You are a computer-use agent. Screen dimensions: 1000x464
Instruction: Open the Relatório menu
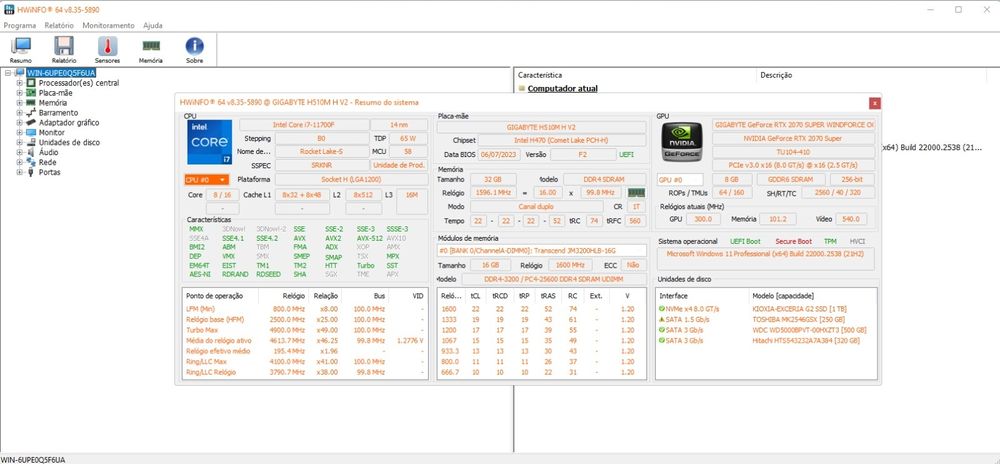click(59, 25)
